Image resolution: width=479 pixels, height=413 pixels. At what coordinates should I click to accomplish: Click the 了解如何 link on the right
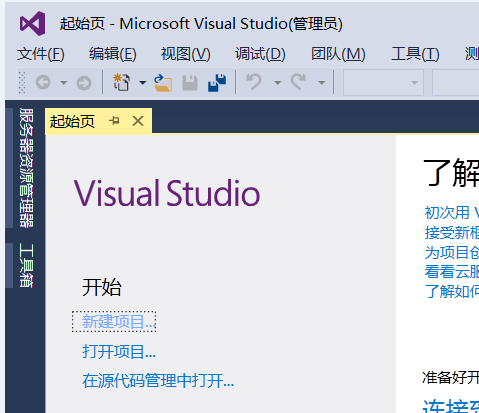[451, 291]
